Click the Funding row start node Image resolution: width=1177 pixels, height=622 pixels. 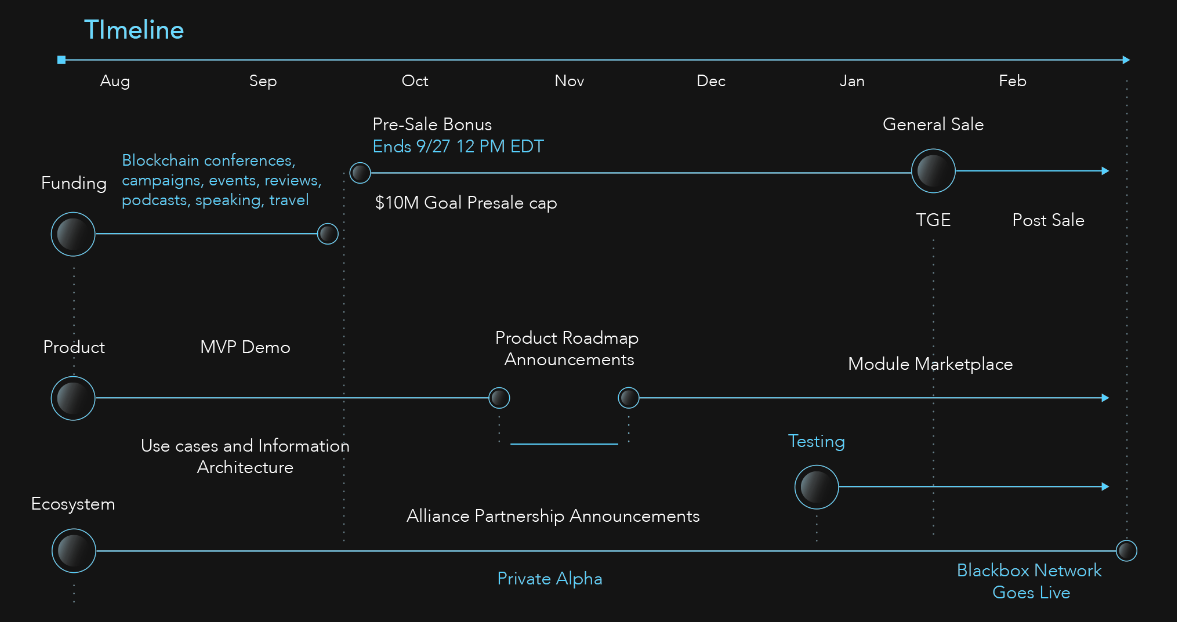73,234
